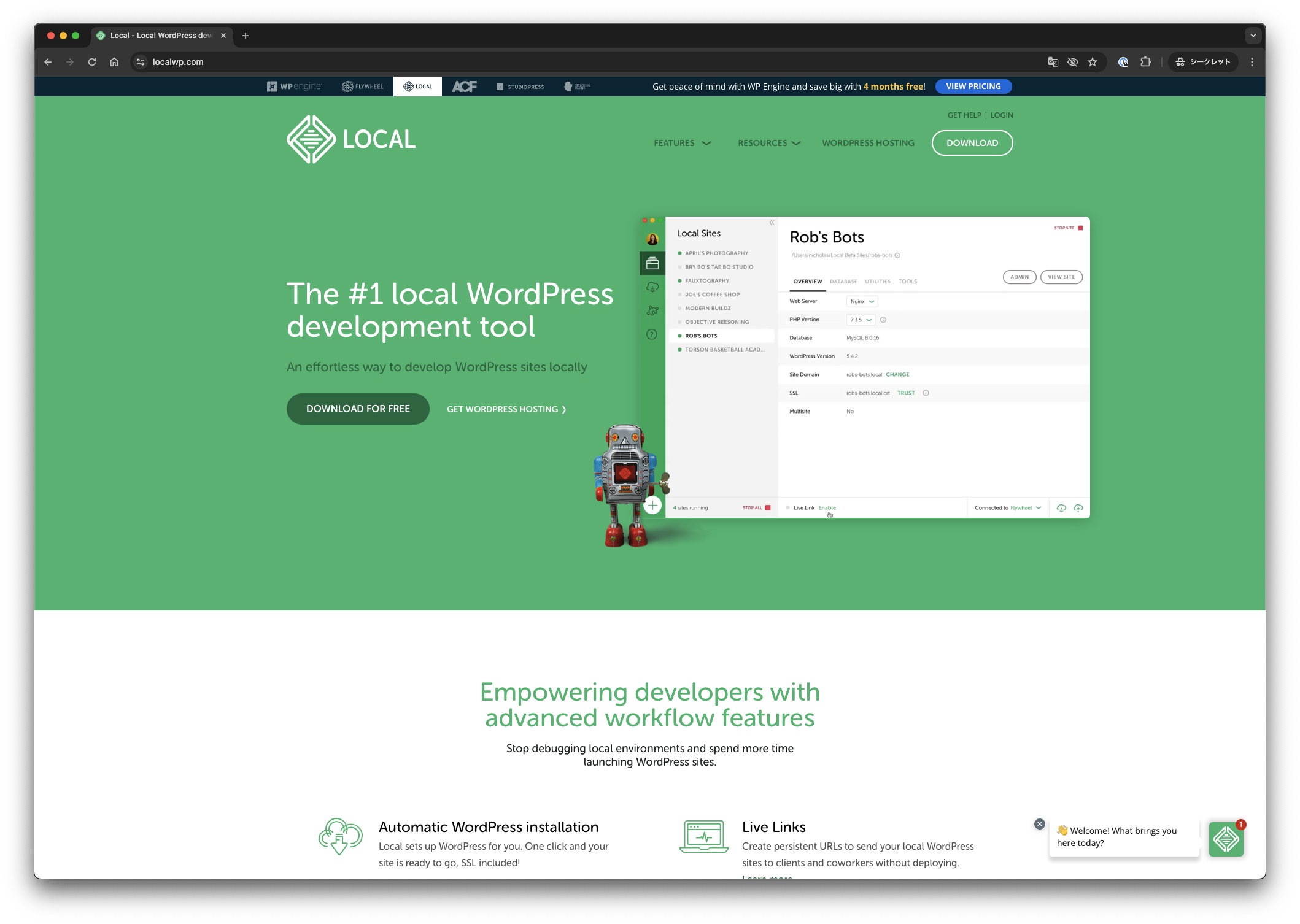Open the browser home page
Viewport: 1300px width, 924px height.
coord(114,62)
